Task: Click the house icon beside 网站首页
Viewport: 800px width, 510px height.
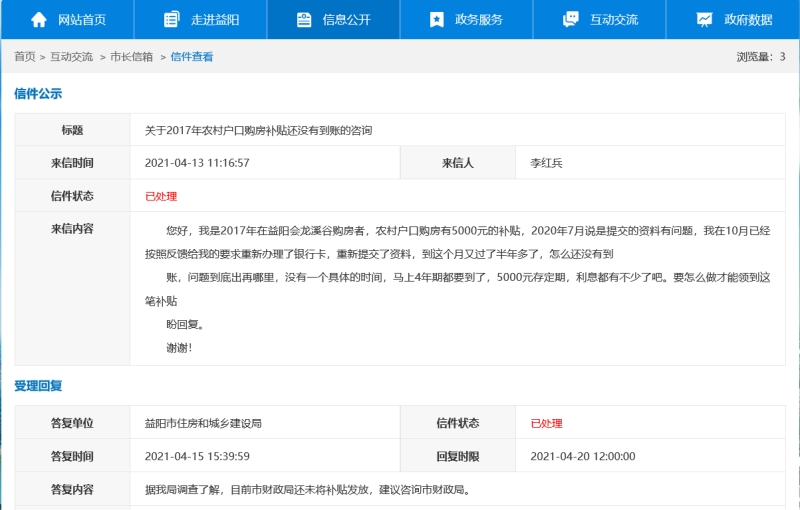Action: point(39,19)
